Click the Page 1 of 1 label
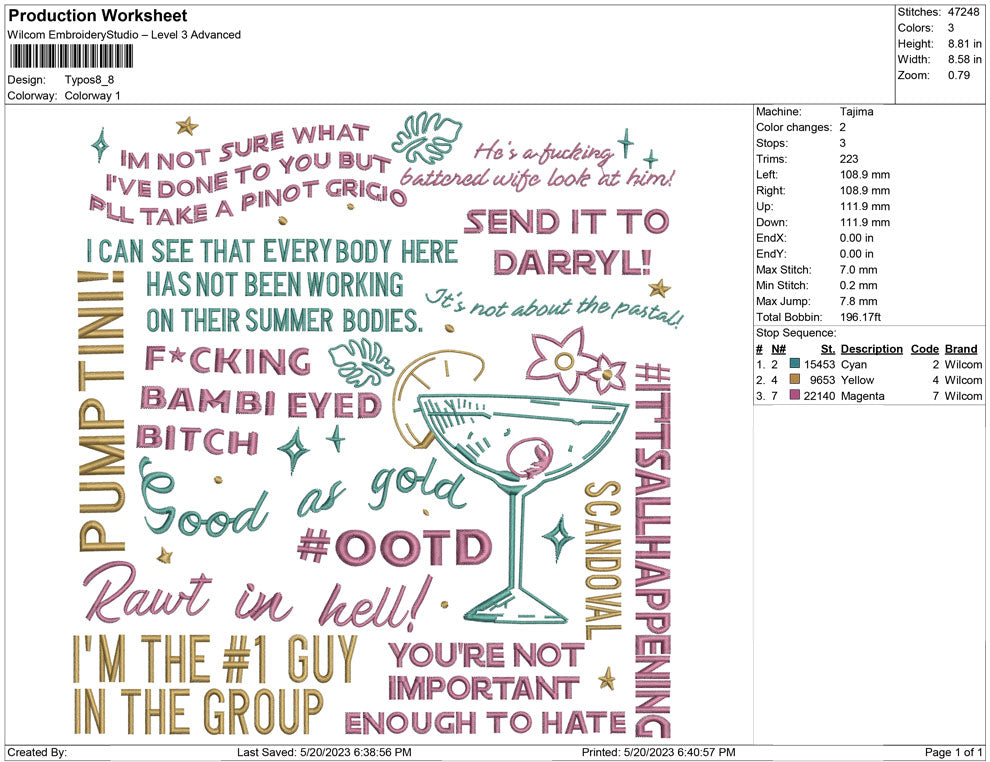Viewport: 990px width, 762px height. coord(953,752)
